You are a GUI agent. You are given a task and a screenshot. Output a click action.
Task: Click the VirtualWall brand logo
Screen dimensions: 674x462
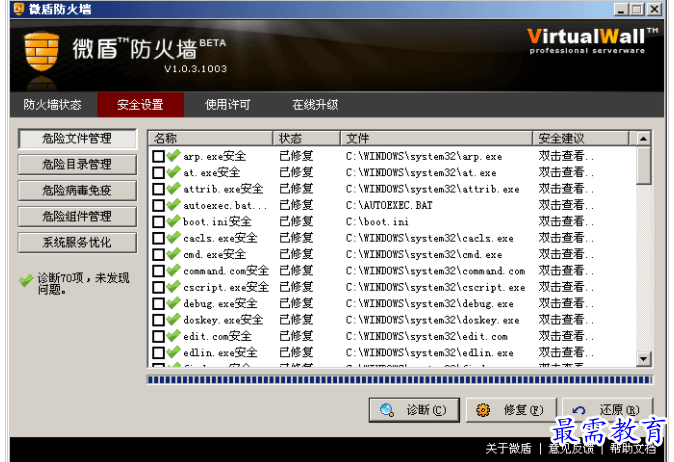pyautogui.click(x=592, y=41)
